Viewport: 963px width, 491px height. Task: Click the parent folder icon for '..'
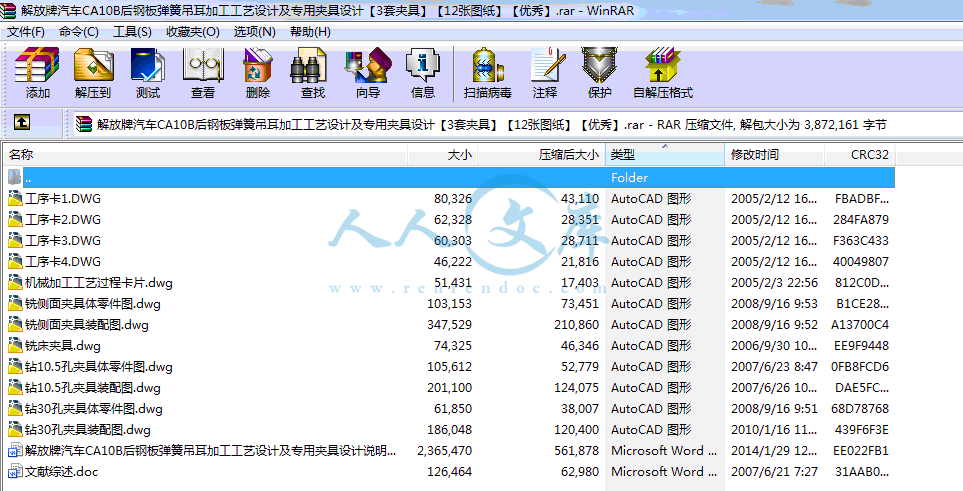point(15,177)
